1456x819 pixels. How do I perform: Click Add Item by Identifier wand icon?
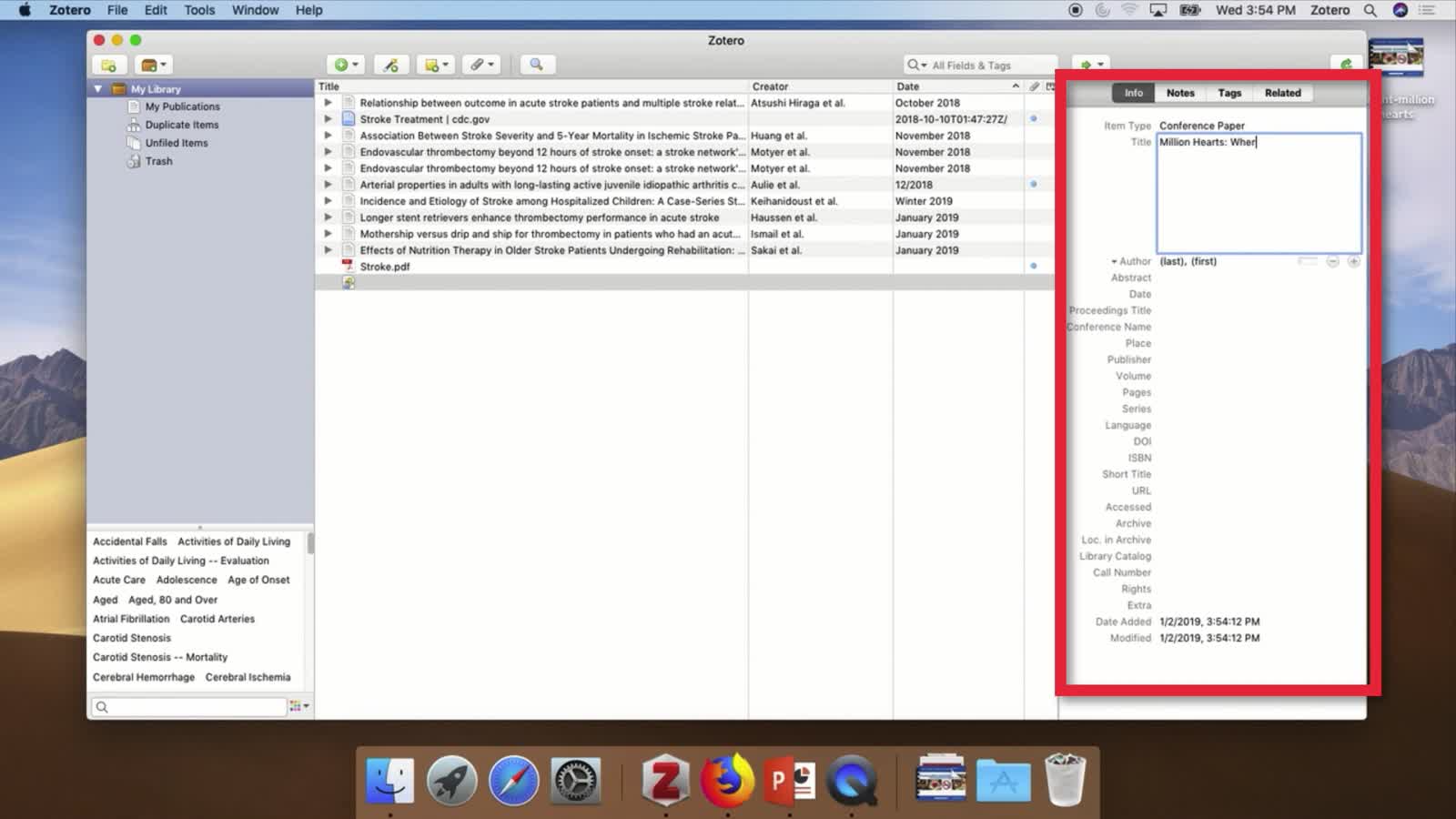point(390,65)
